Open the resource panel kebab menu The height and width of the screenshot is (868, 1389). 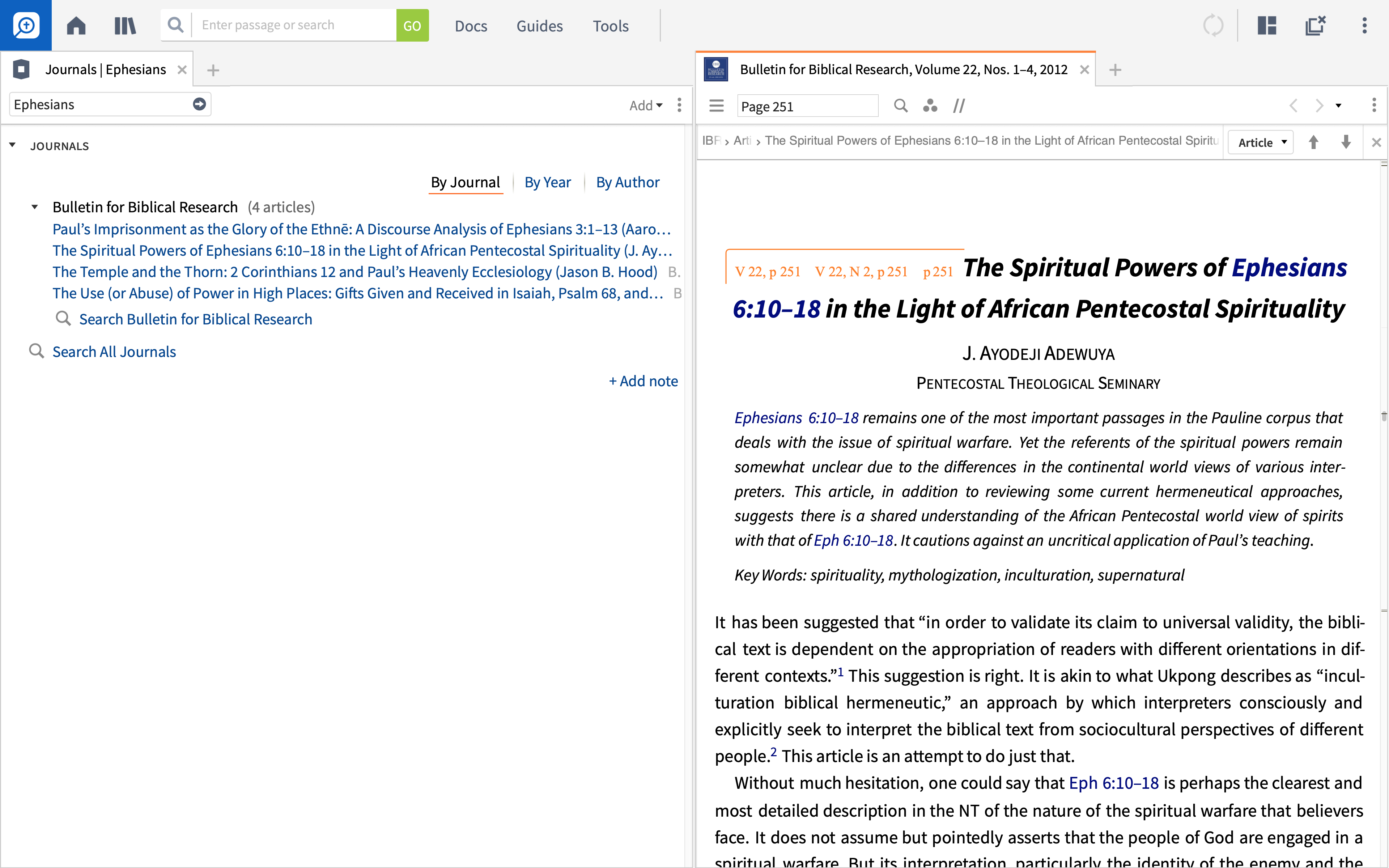click(1374, 105)
